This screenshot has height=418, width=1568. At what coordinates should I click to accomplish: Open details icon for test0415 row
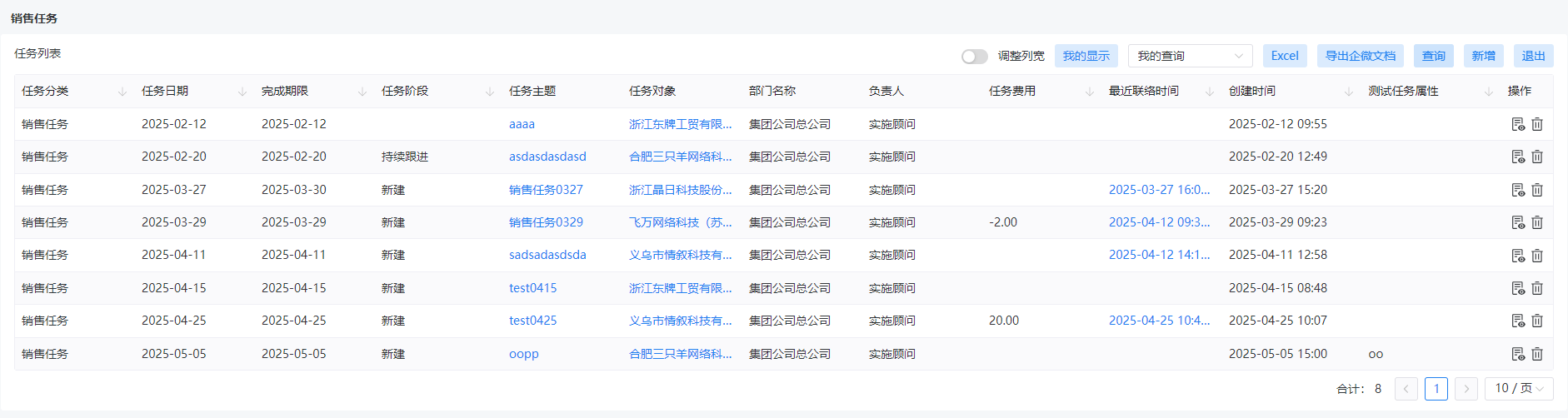[1518, 288]
